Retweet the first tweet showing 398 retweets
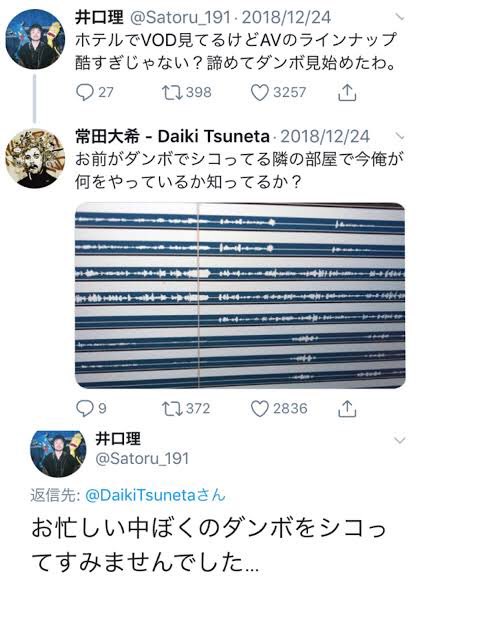Screen dimensions: 480x640 coord(187,92)
